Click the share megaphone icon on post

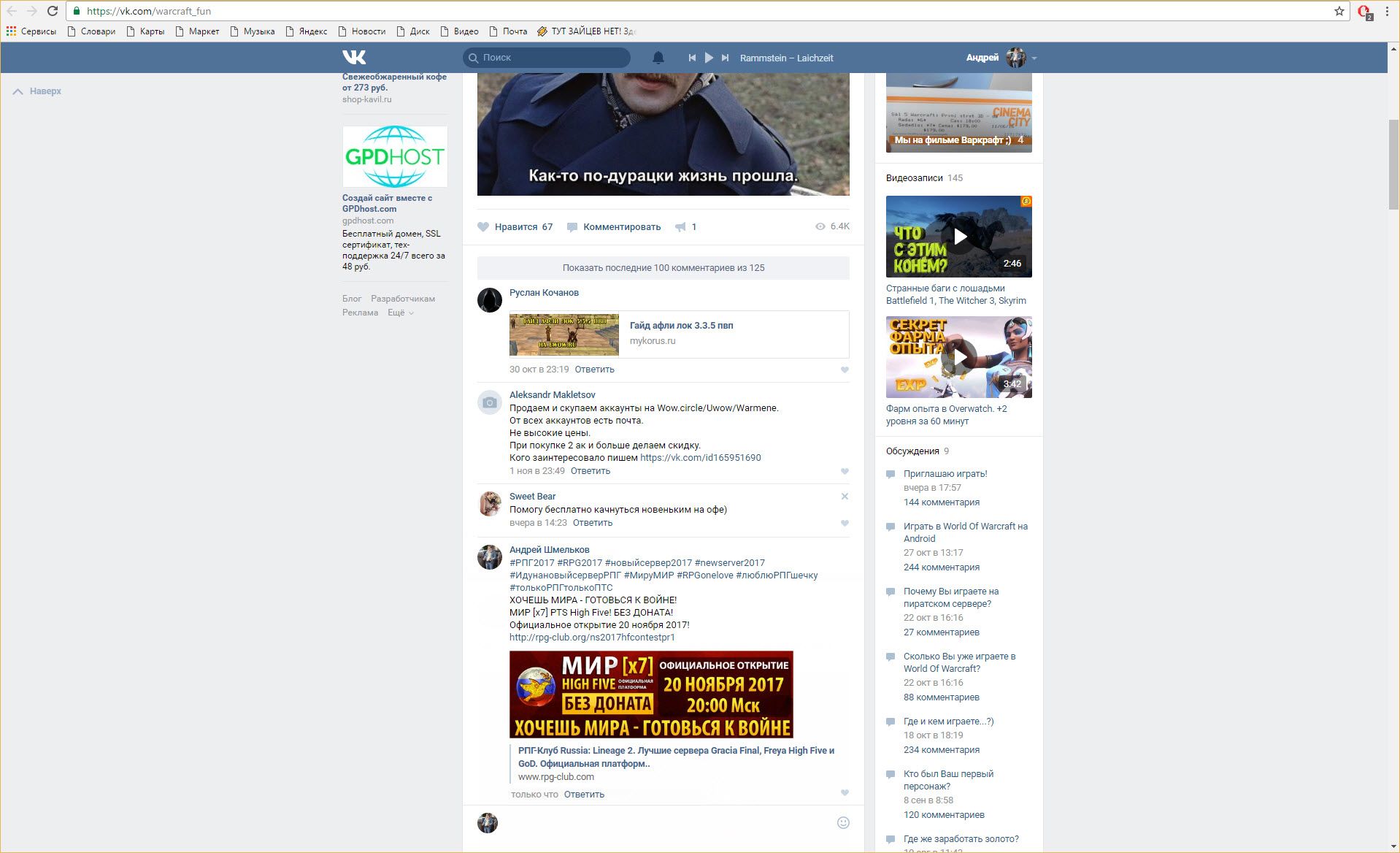[680, 227]
